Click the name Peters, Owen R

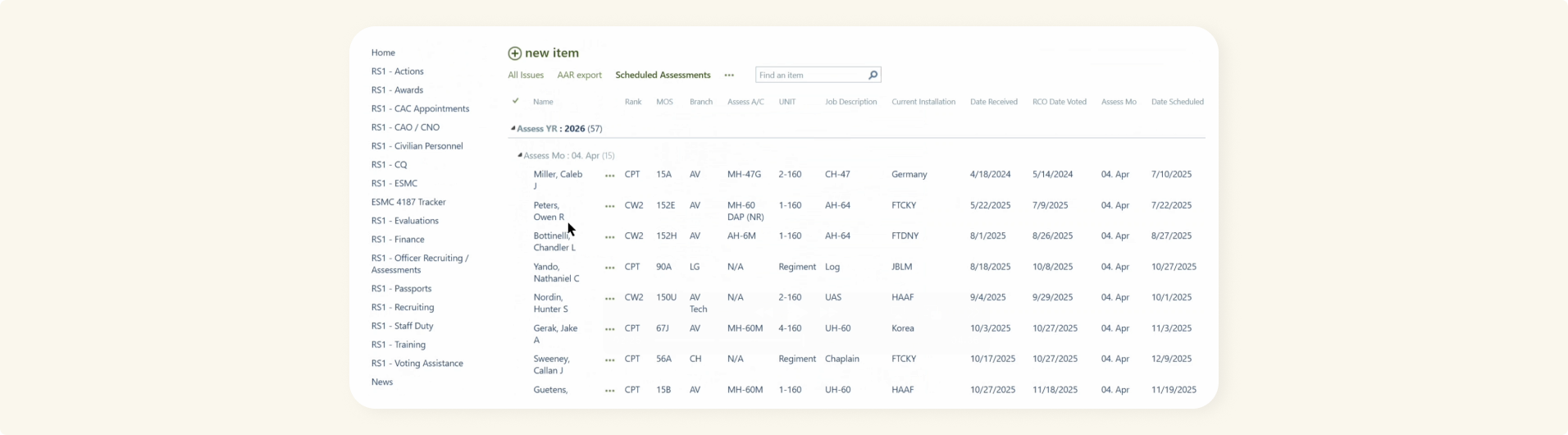(x=549, y=211)
